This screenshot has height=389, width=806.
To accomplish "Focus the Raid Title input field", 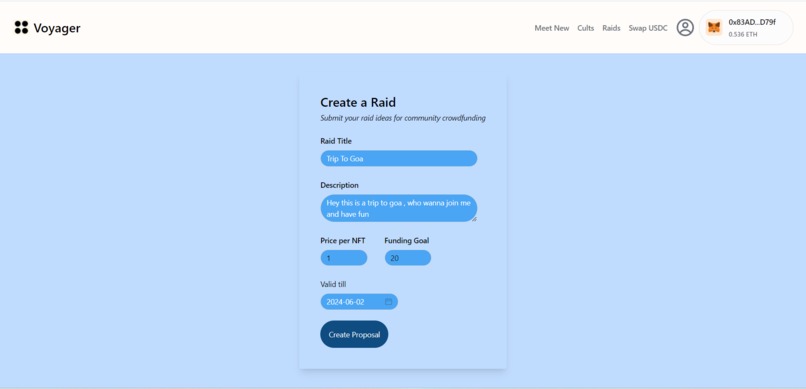I will (x=399, y=158).
